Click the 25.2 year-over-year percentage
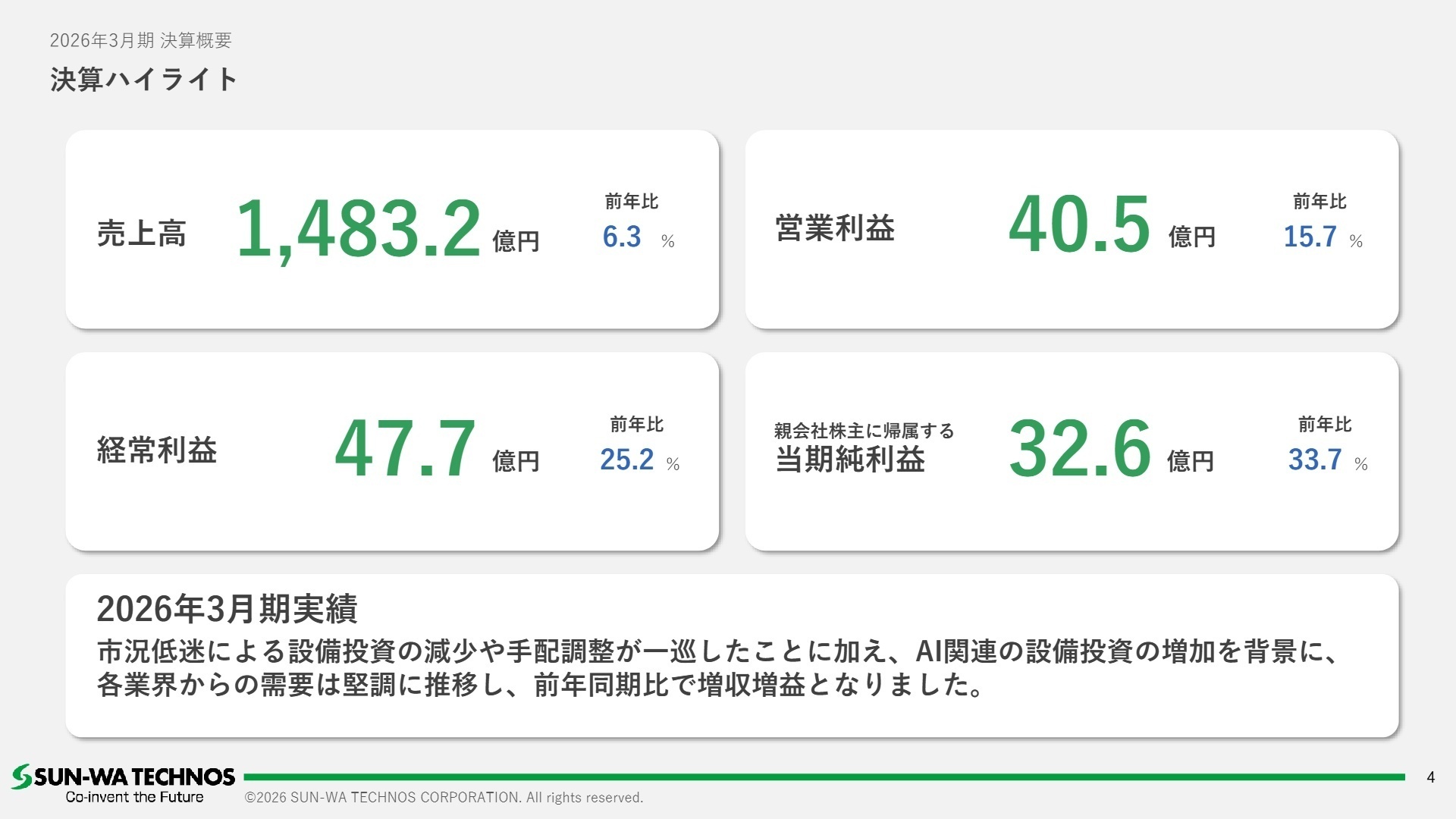This screenshot has width=1456, height=819. point(626,460)
